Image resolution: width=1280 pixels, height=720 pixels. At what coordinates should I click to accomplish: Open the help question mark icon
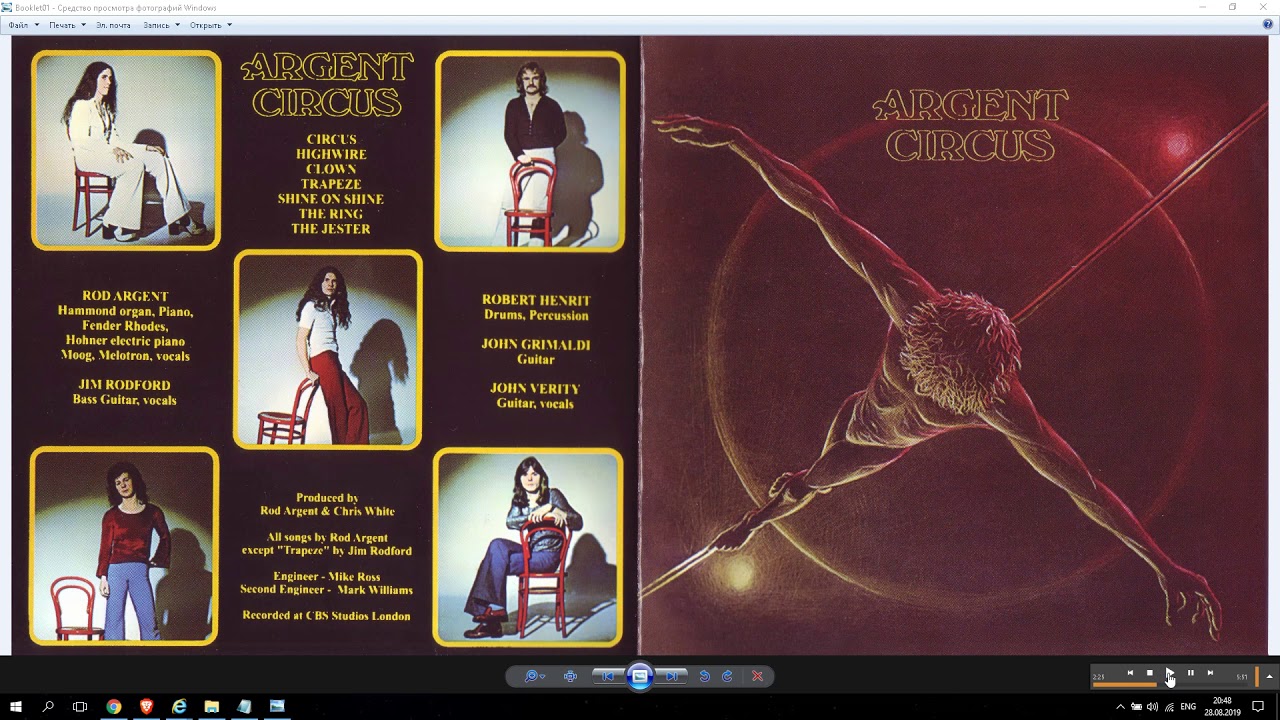1267,25
